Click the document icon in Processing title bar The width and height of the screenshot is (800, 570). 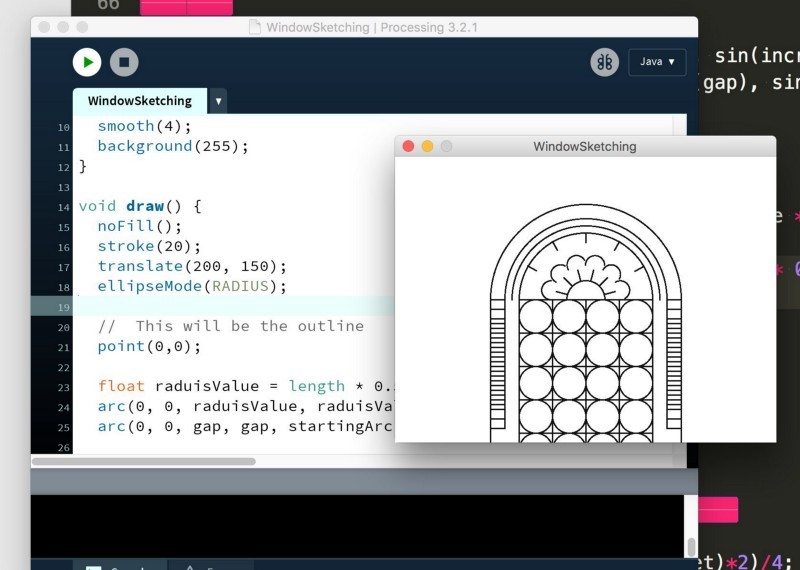[x=255, y=27]
